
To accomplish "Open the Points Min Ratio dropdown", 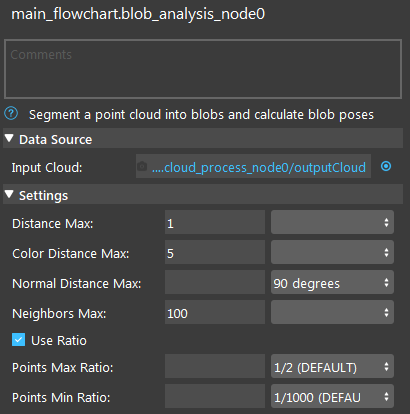I will click(x=332, y=396).
